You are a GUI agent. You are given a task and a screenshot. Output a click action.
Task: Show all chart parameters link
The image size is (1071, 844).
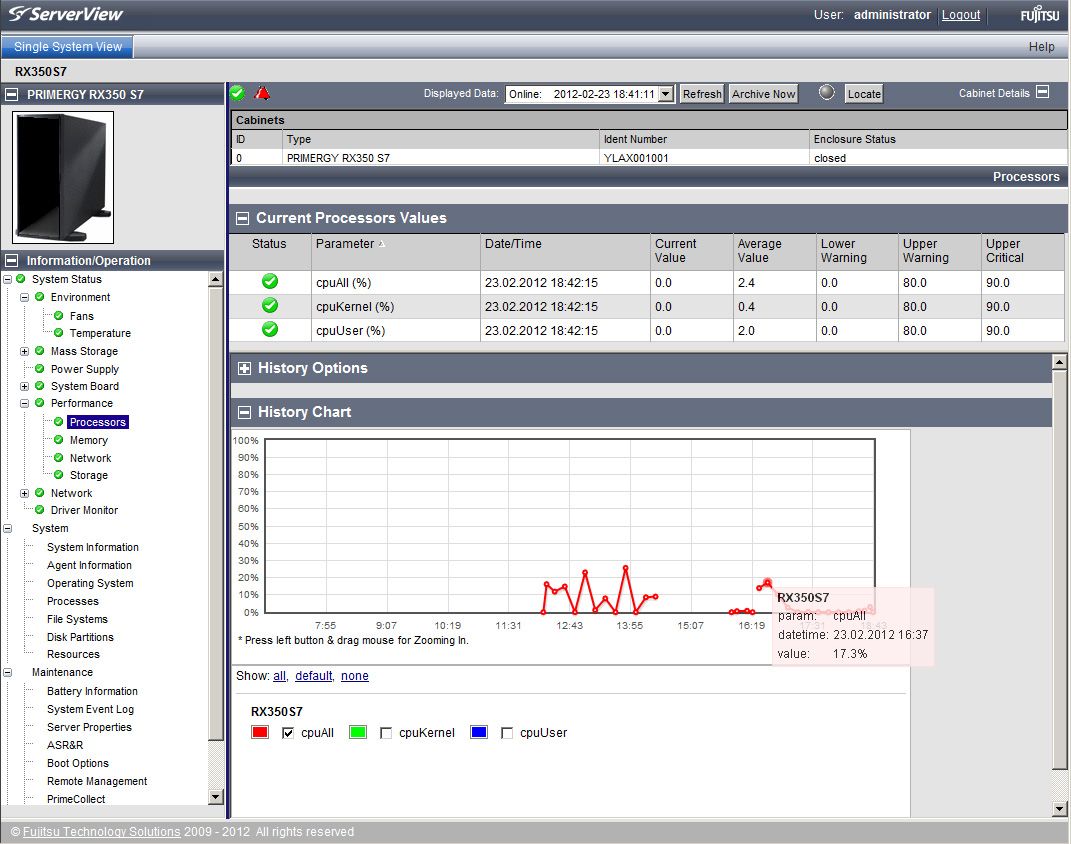[279, 676]
